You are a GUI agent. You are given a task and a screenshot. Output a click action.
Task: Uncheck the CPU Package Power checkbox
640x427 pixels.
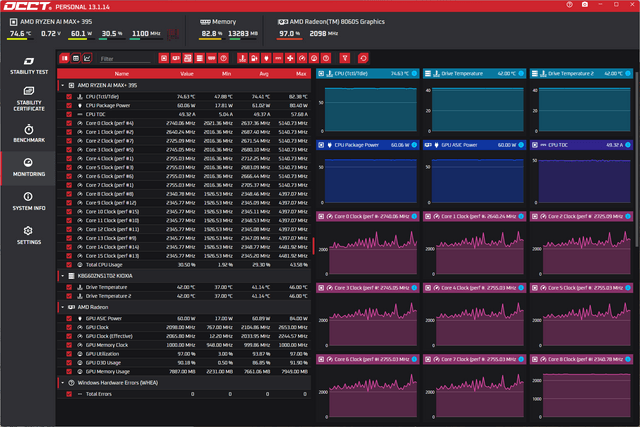coord(69,105)
